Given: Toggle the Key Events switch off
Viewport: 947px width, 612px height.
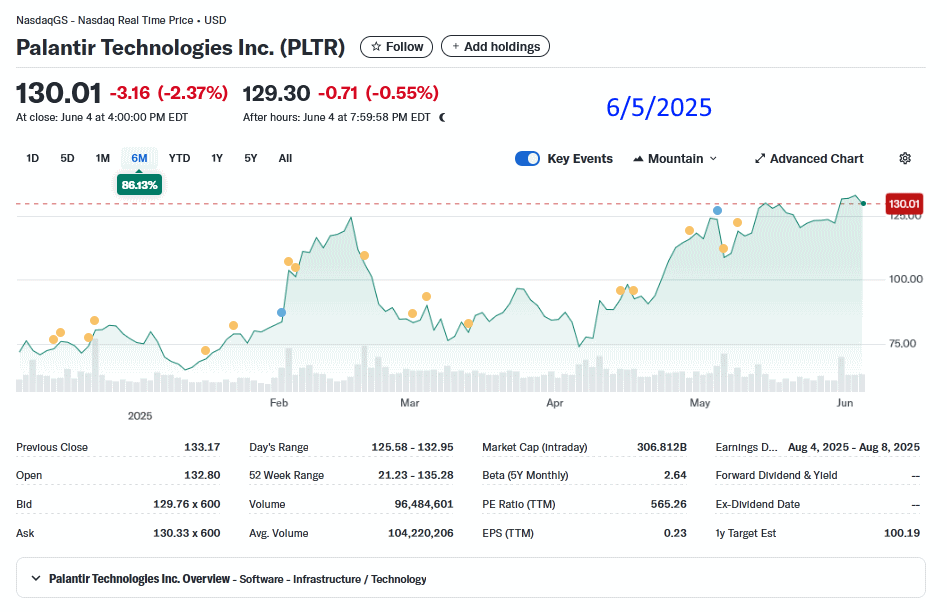Looking at the screenshot, I should pyautogui.click(x=527, y=158).
